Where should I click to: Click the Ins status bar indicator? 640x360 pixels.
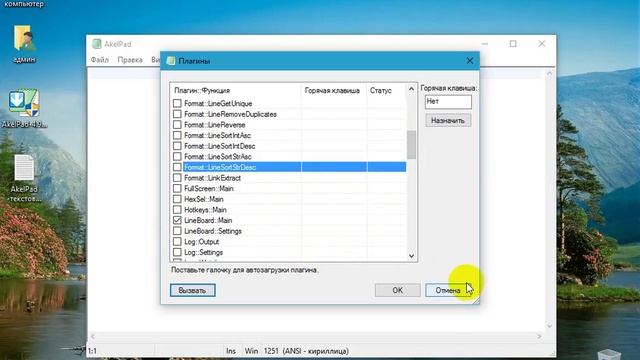(x=231, y=351)
